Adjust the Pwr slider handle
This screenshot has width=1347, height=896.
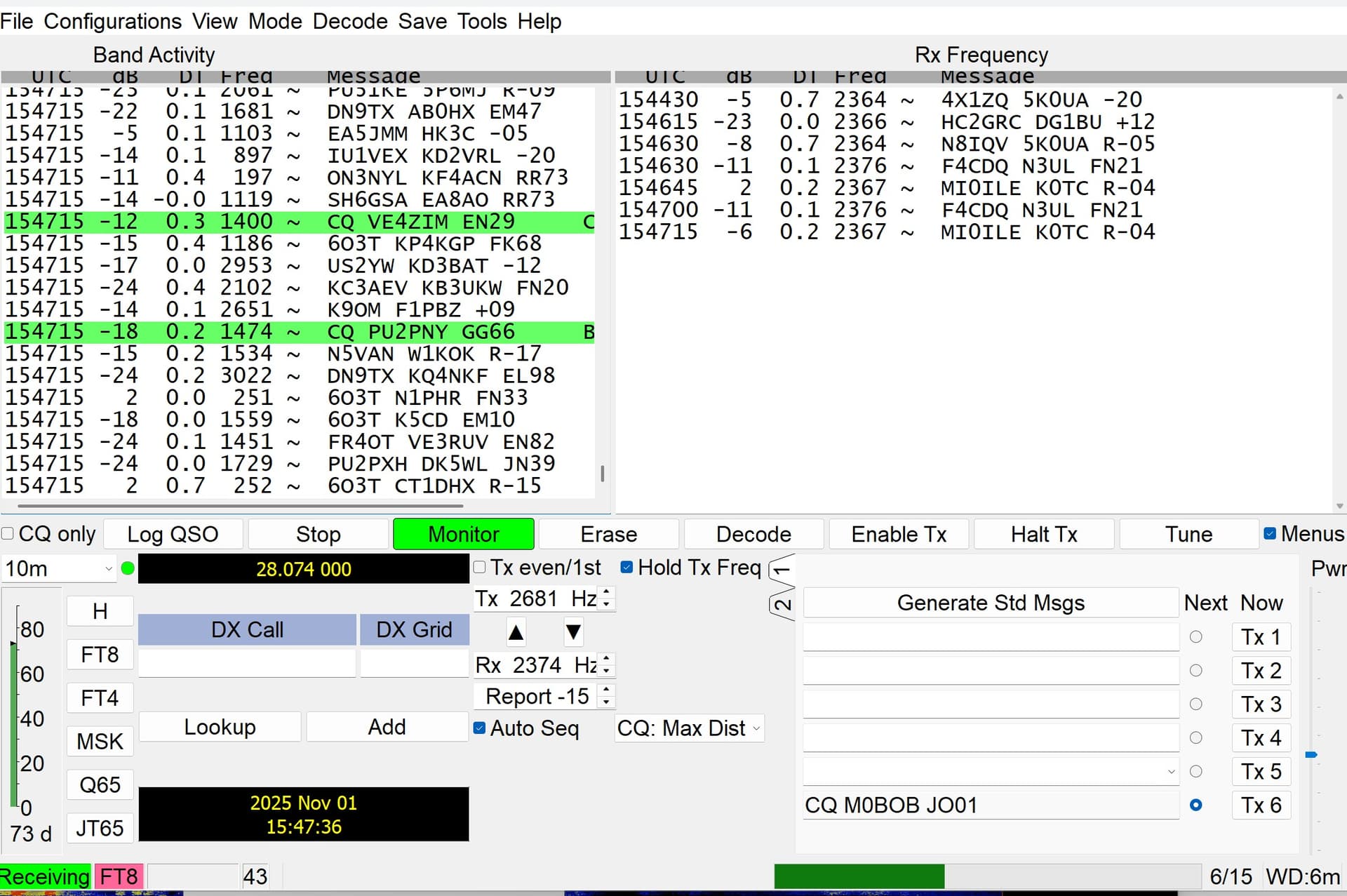1311,755
